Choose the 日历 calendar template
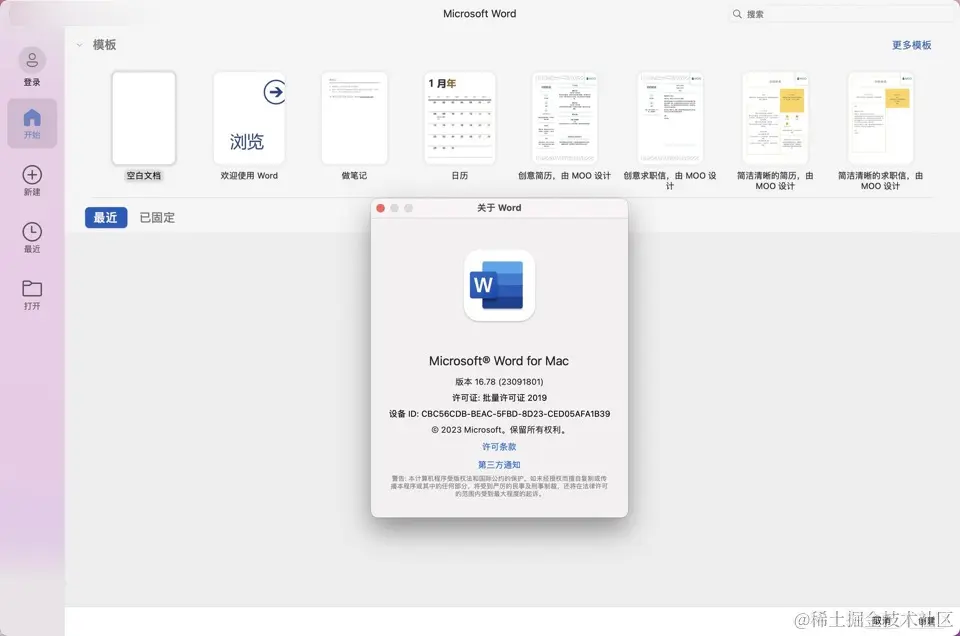 tap(460, 118)
